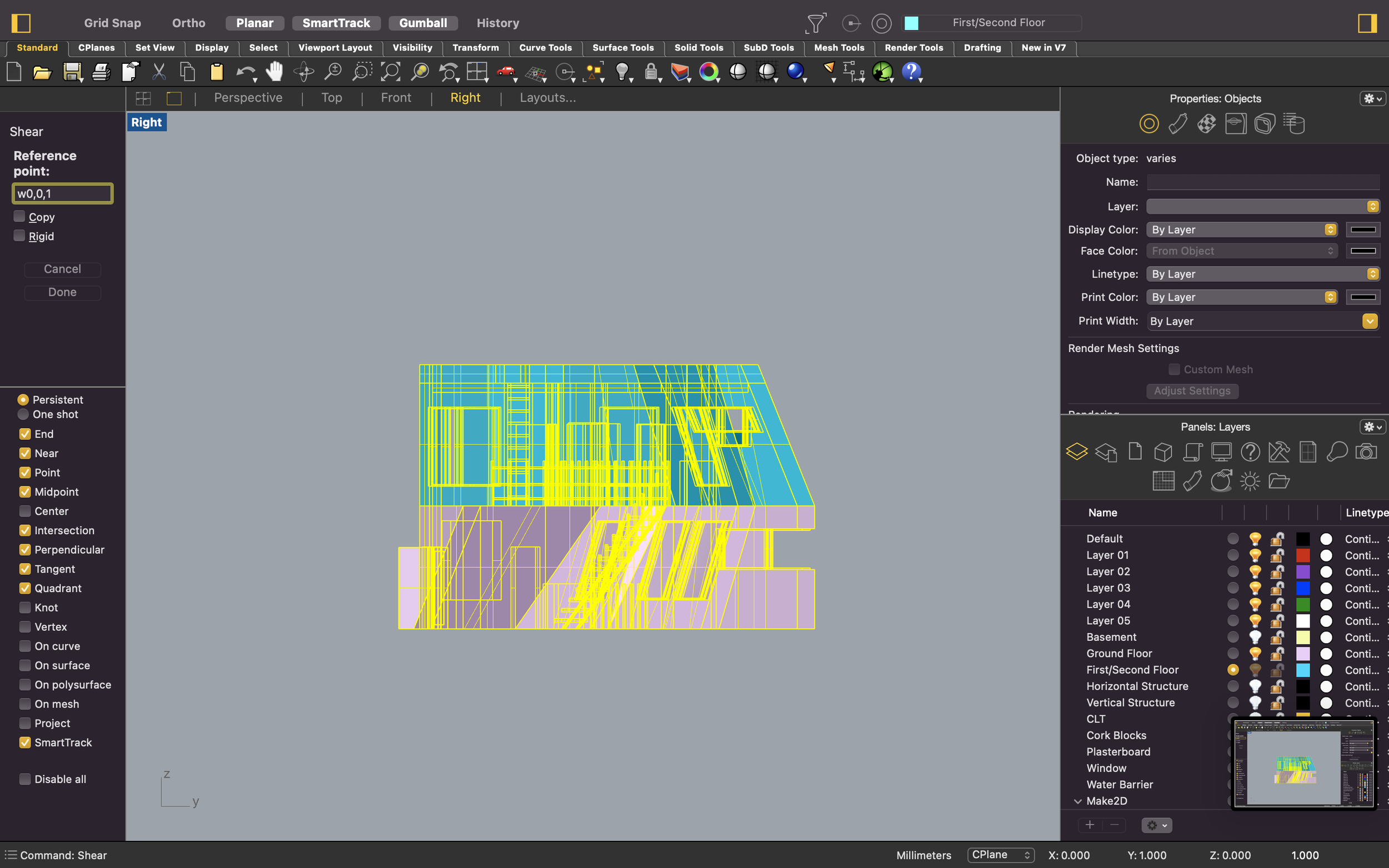Click the reference point input field
1389x868 pixels.
63,194
